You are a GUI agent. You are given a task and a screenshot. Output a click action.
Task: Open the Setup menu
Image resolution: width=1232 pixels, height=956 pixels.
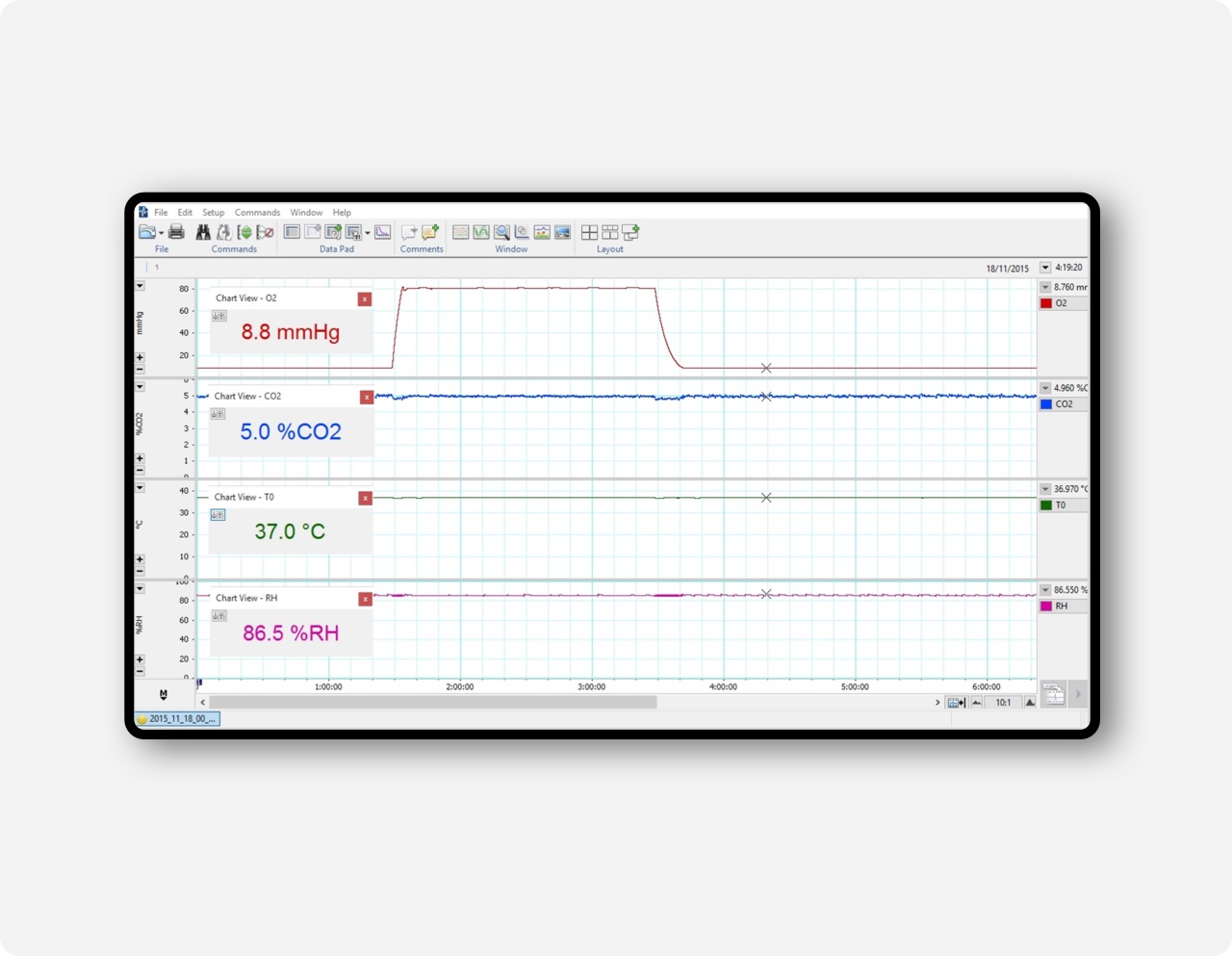tap(213, 213)
